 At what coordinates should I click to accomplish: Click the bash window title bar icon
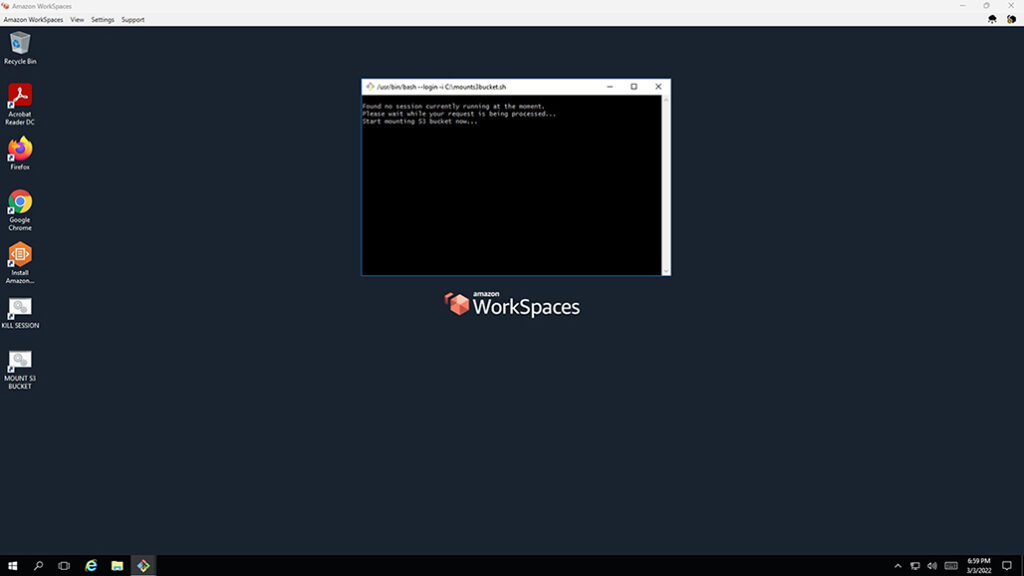370,86
